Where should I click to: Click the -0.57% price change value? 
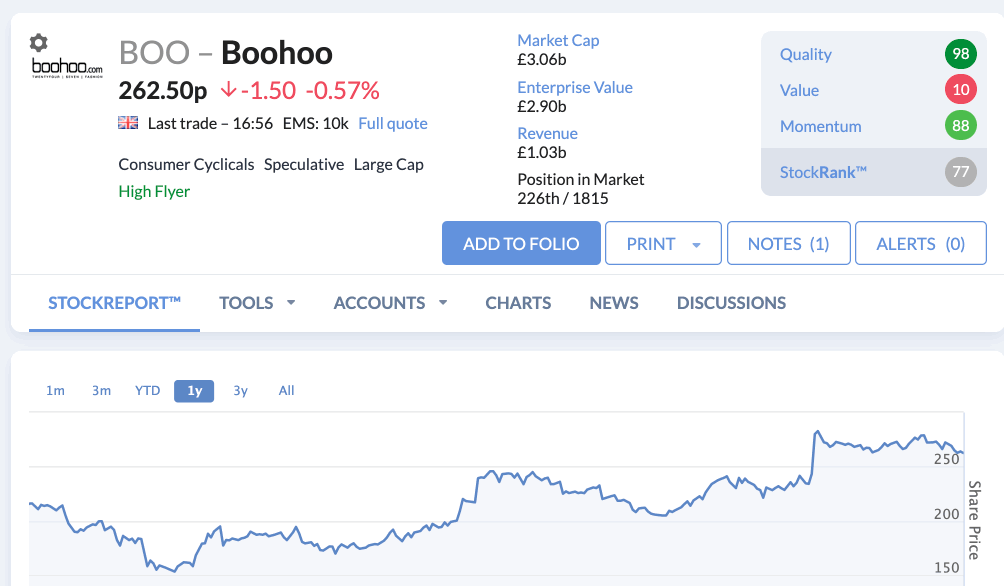[343, 90]
